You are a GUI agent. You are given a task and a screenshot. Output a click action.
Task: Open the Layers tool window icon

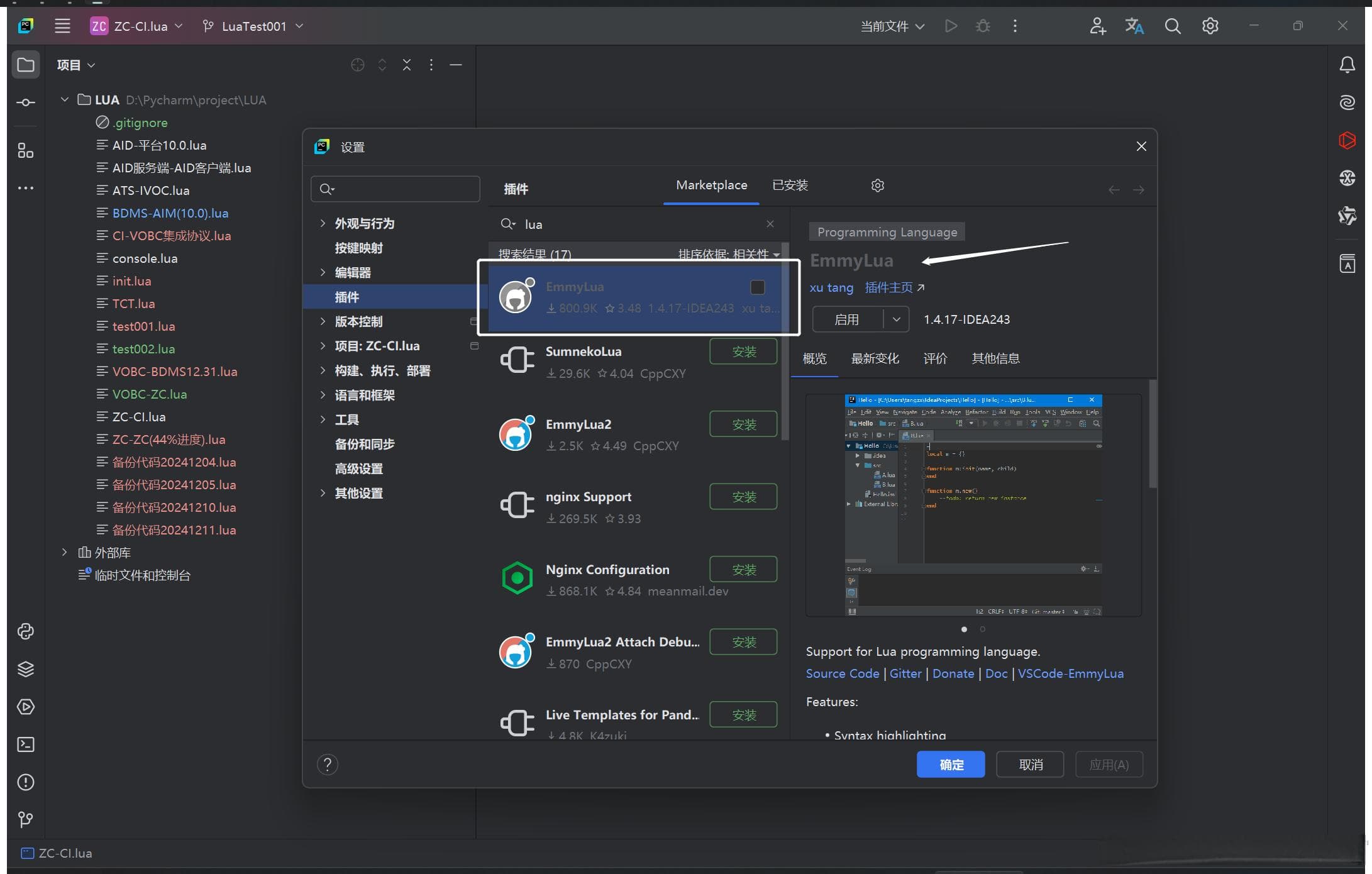(26, 669)
